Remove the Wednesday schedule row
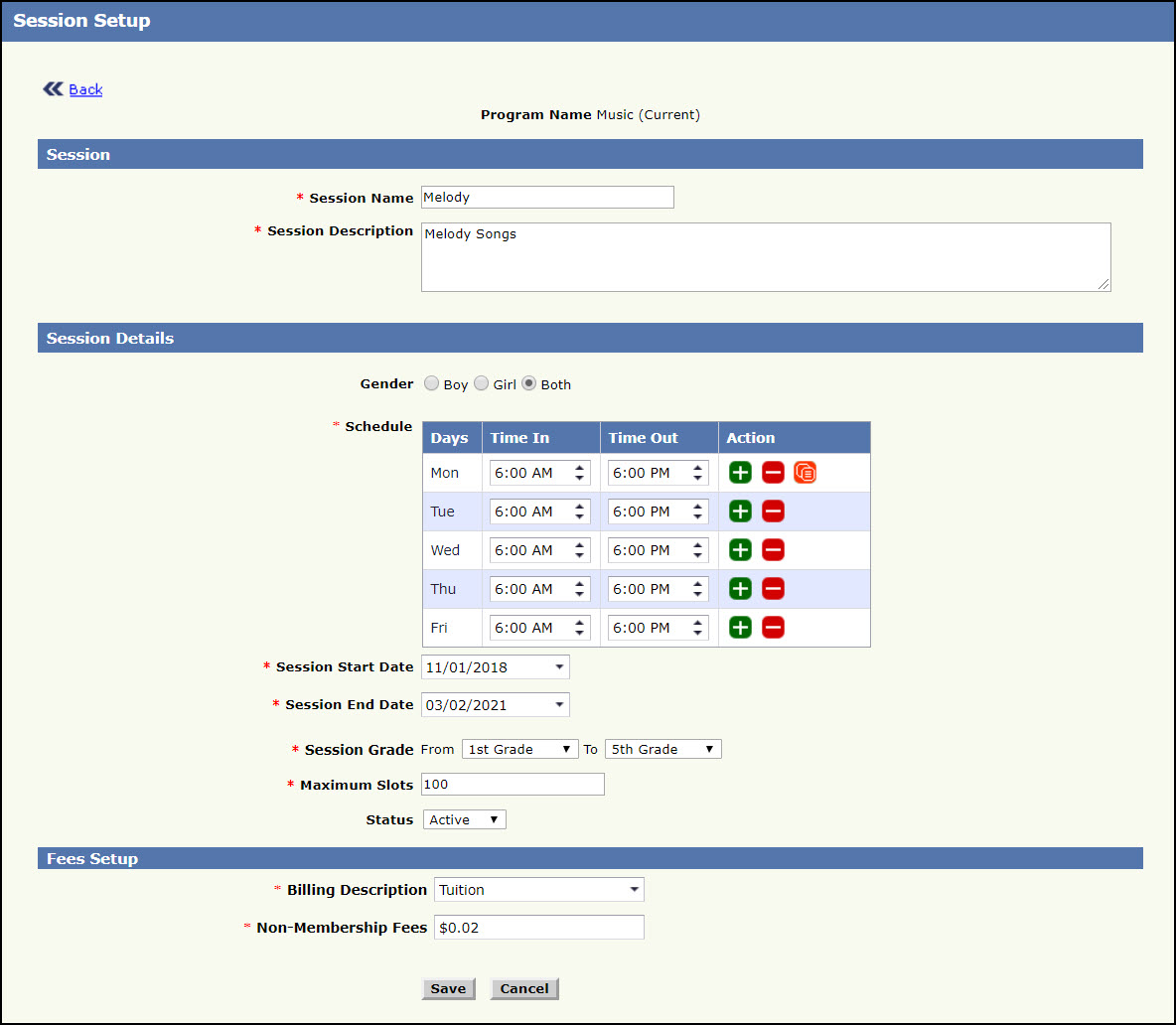The image size is (1176, 1025). click(773, 550)
